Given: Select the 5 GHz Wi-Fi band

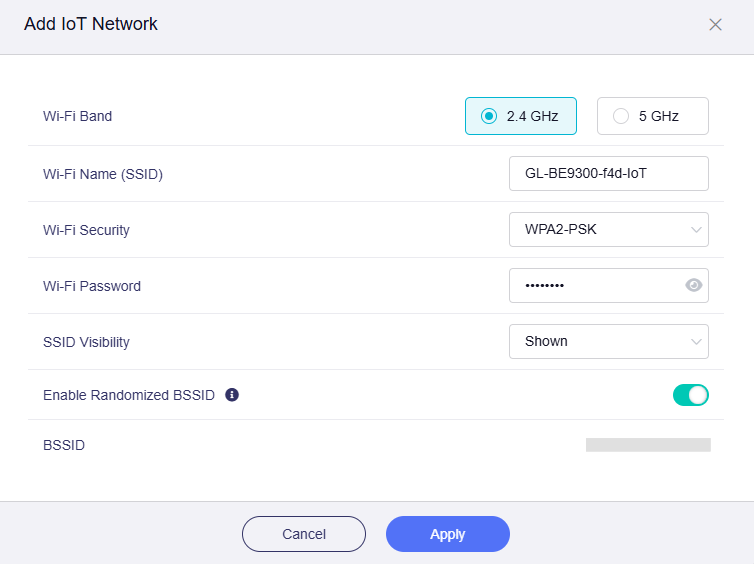Looking at the screenshot, I should tap(653, 116).
